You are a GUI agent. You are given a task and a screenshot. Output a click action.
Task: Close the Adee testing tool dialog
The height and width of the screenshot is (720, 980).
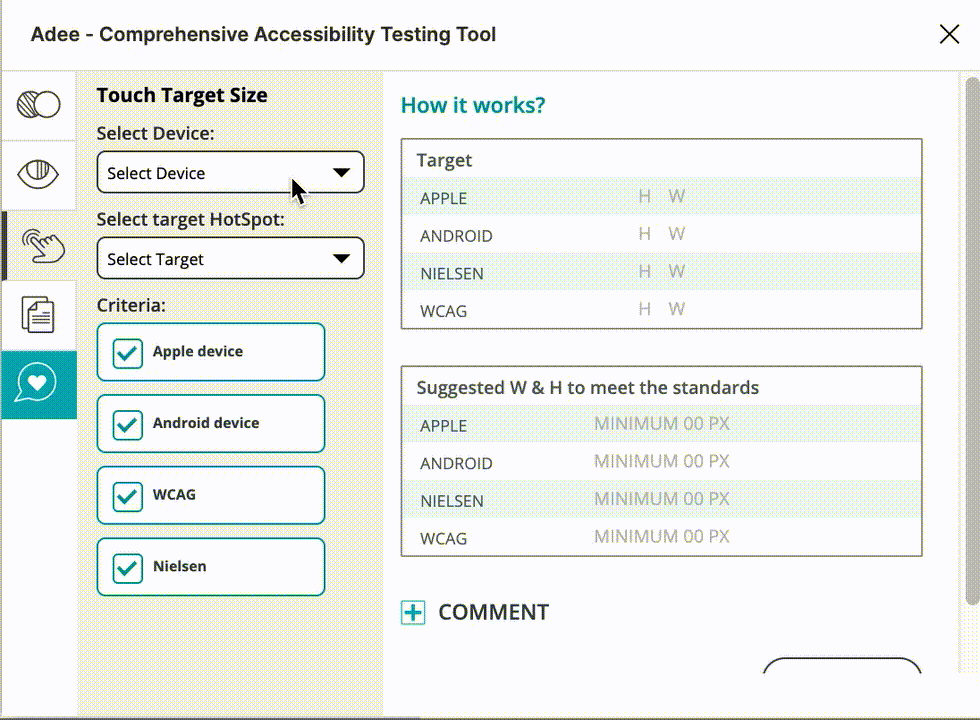point(949,33)
